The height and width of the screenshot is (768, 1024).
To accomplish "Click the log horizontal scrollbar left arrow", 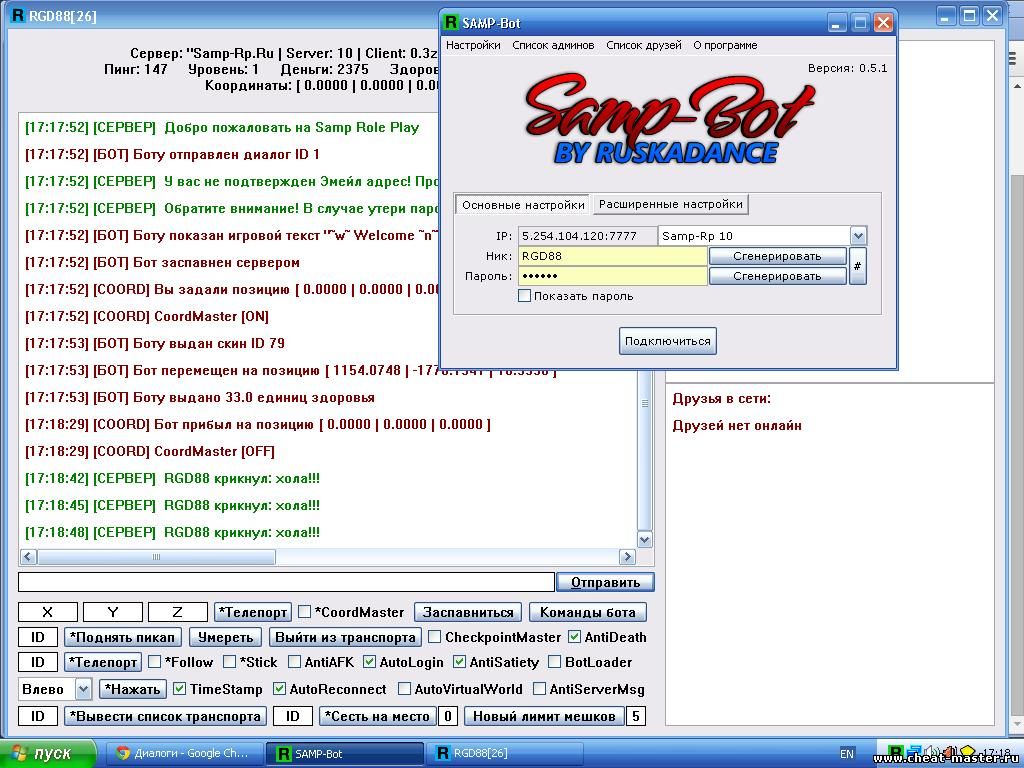I will [28, 556].
